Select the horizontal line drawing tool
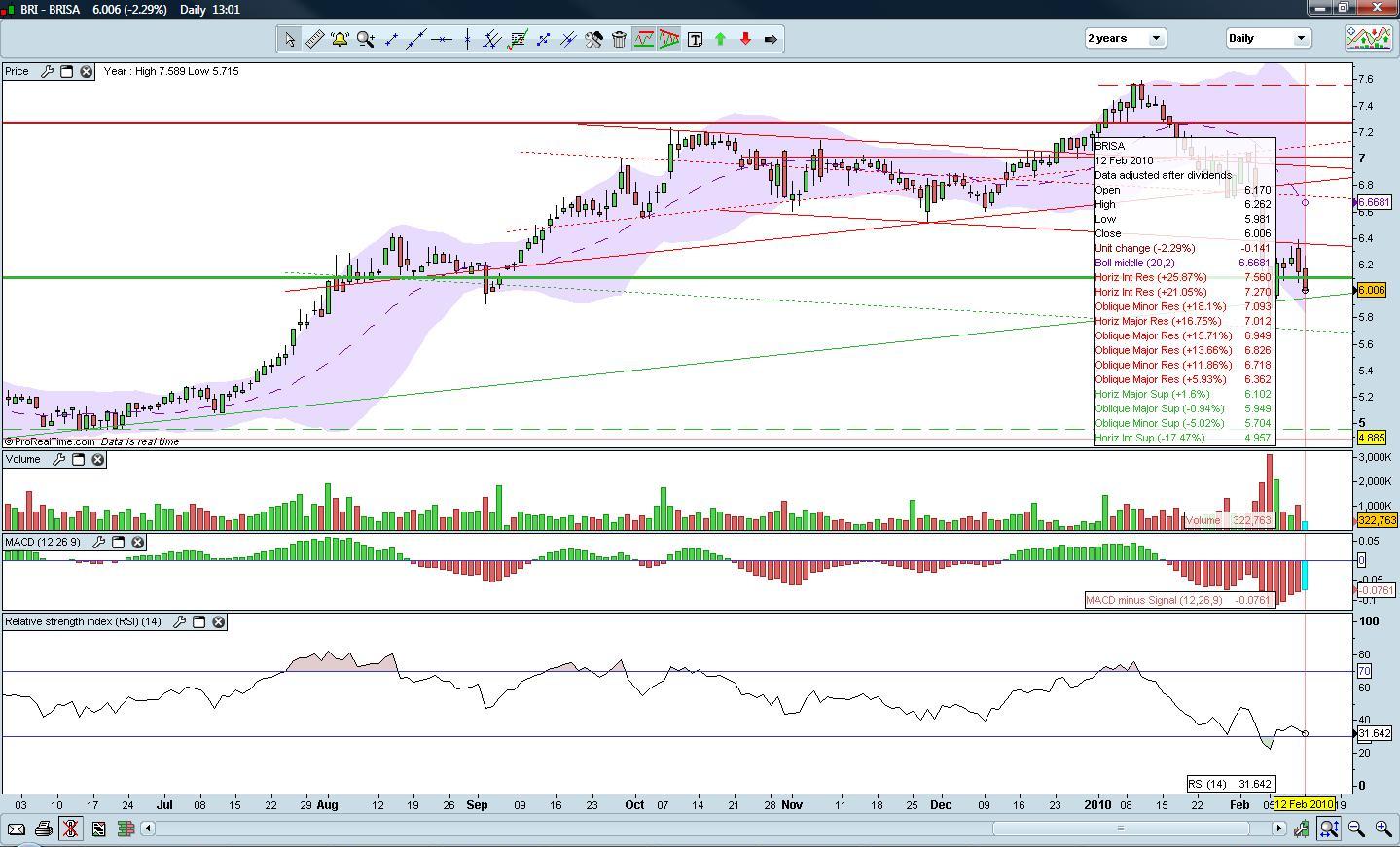Screen dimensions: 1400x847 click(x=441, y=39)
